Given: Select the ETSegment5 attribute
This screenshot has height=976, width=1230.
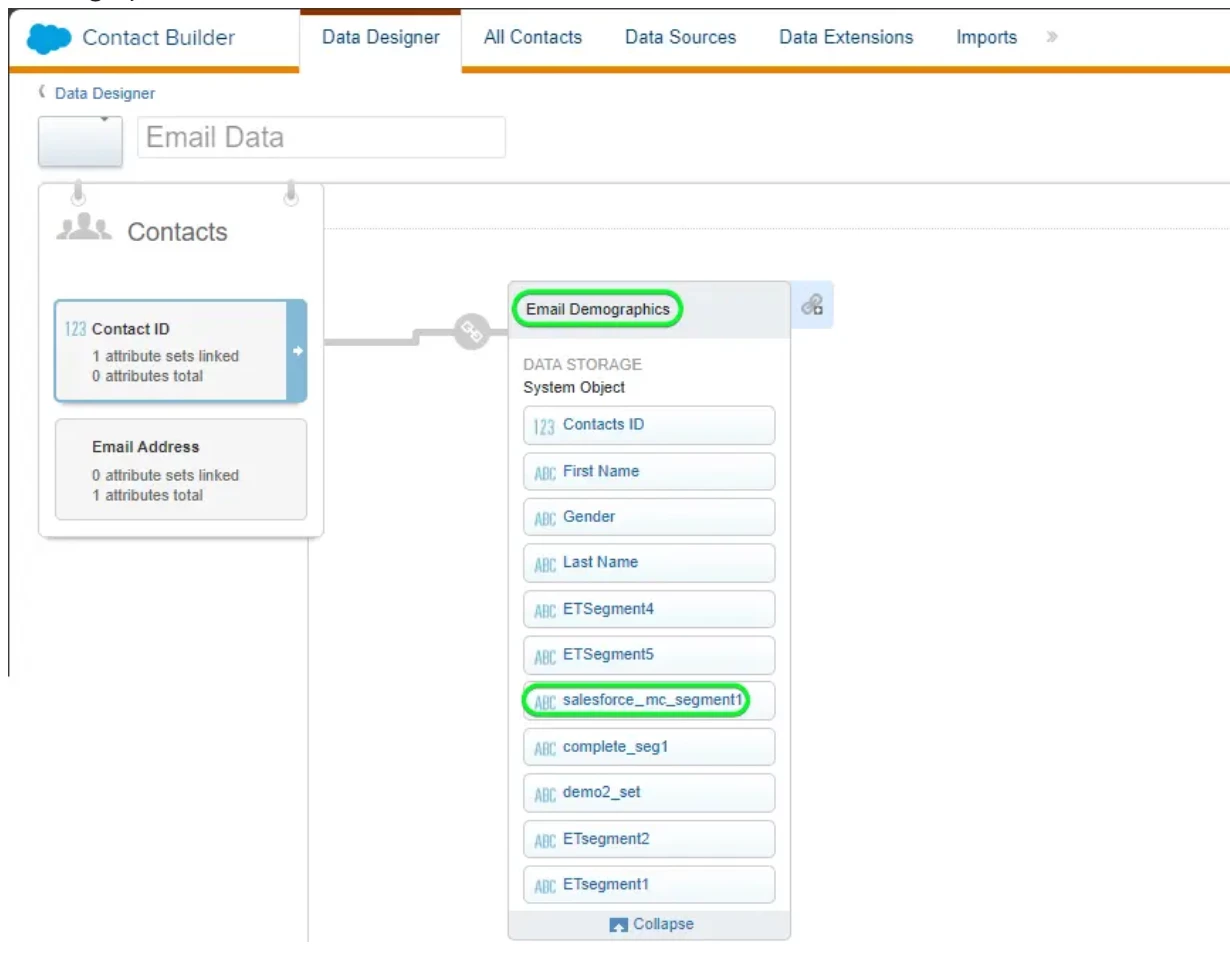Looking at the screenshot, I should point(649,655).
